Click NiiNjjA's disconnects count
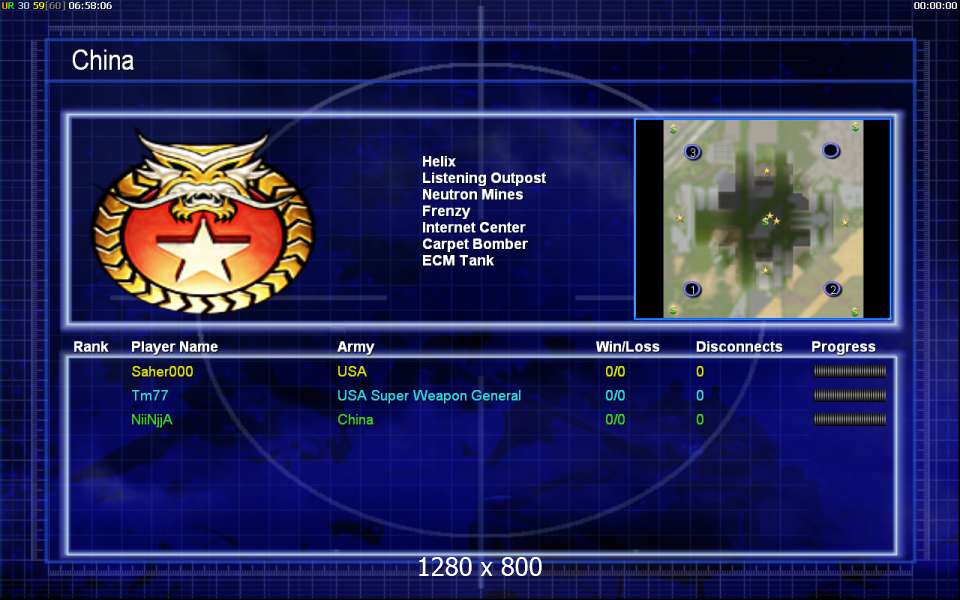960x600 pixels. [x=700, y=419]
